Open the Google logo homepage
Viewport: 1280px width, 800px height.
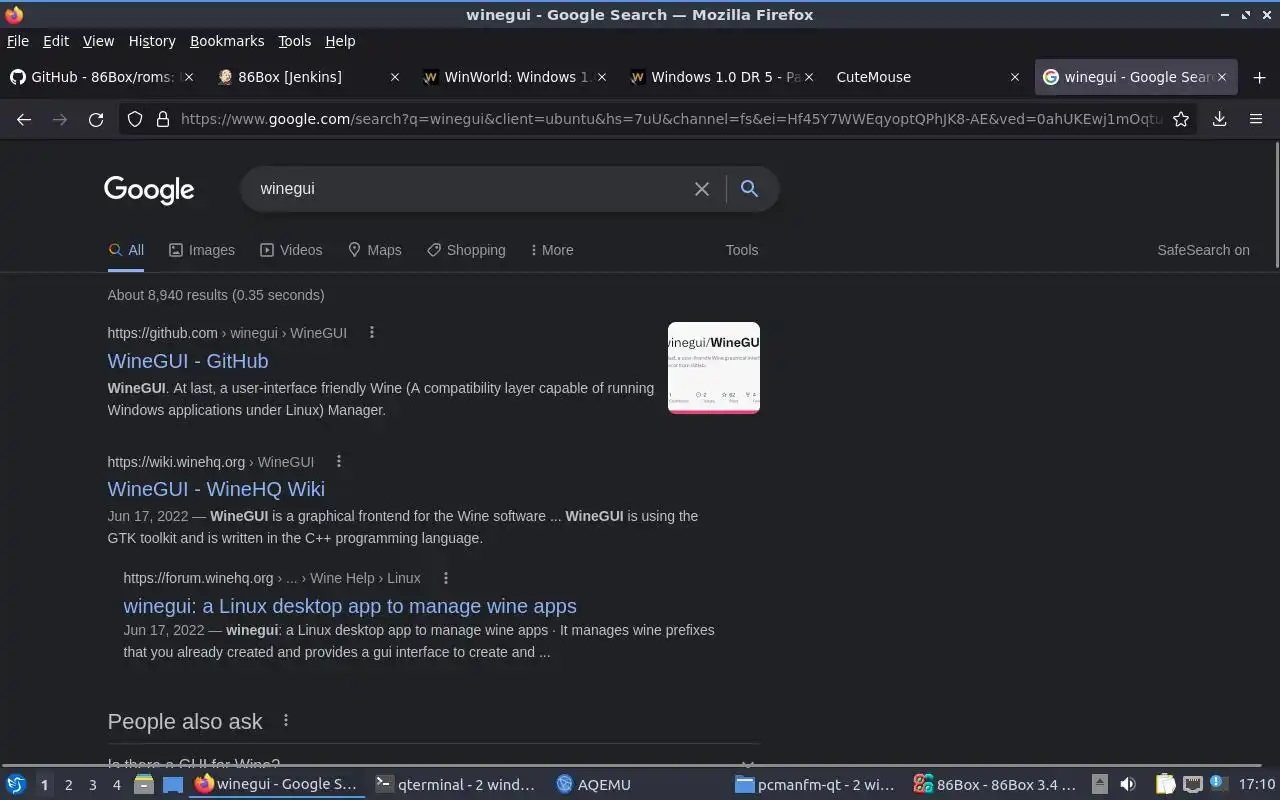coord(149,189)
